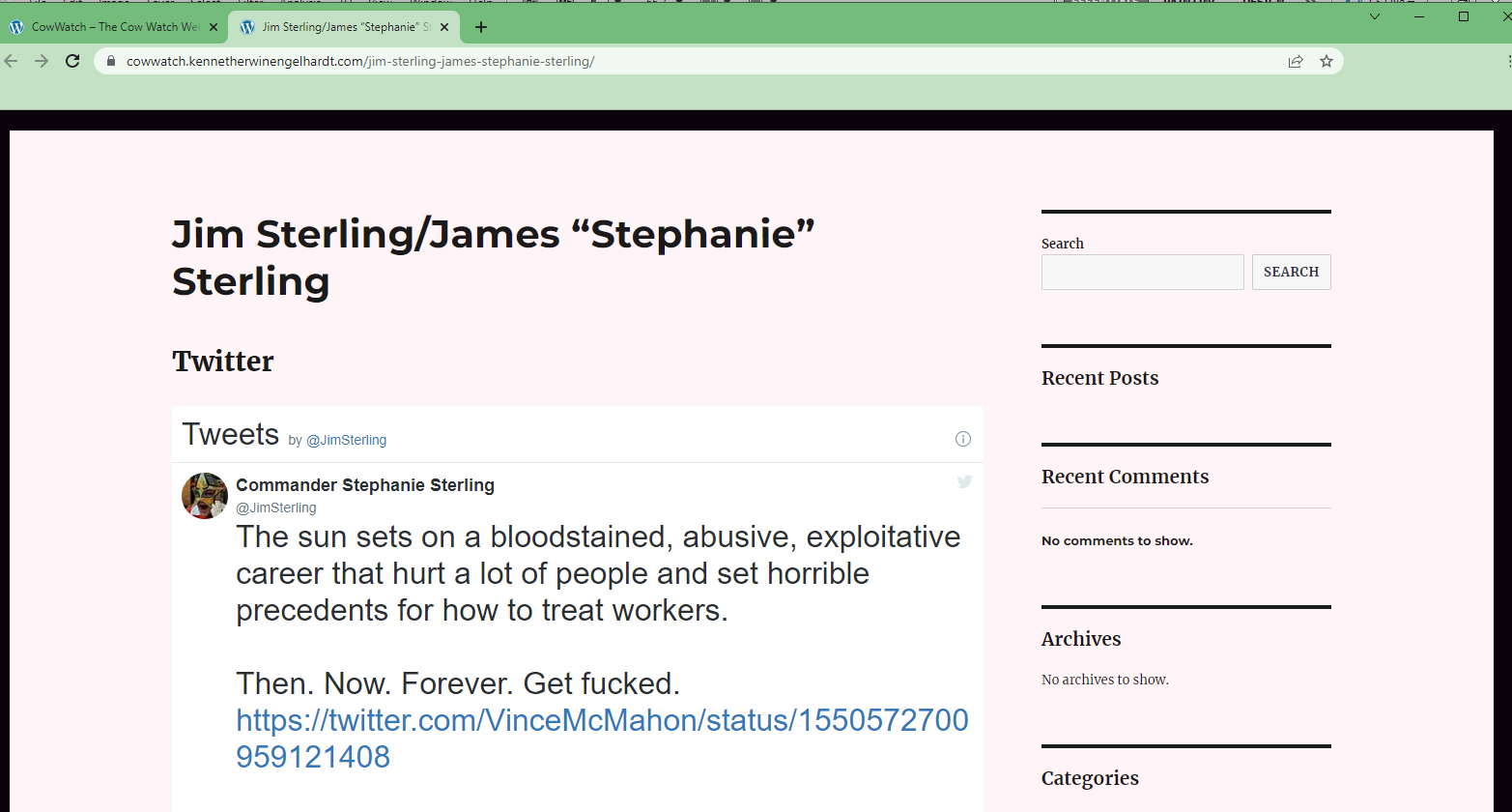
Task: Click the 'No archives to show.' text
Action: tap(1105, 680)
